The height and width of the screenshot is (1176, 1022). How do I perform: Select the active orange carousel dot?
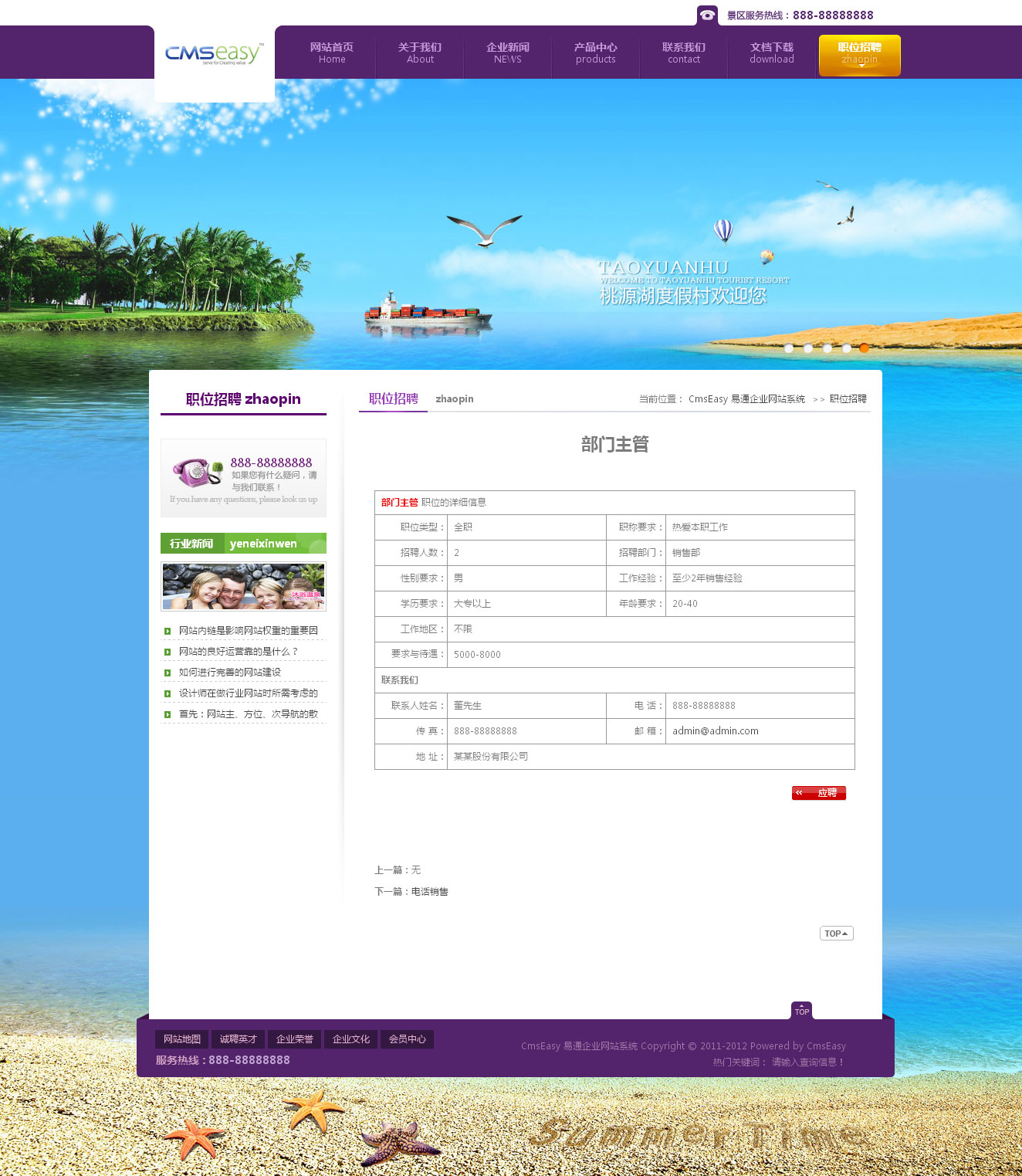click(864, 348)
